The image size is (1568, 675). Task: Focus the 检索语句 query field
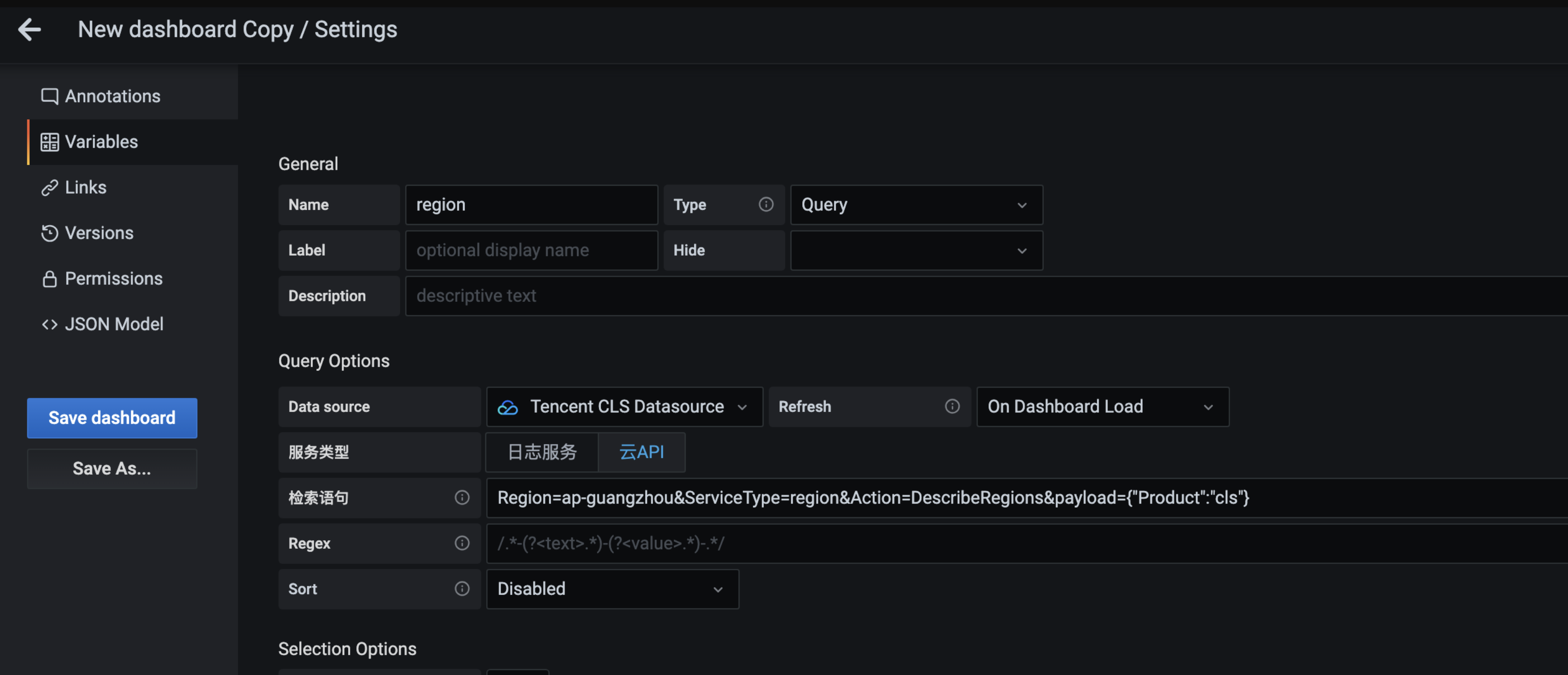coord(1027,498)
